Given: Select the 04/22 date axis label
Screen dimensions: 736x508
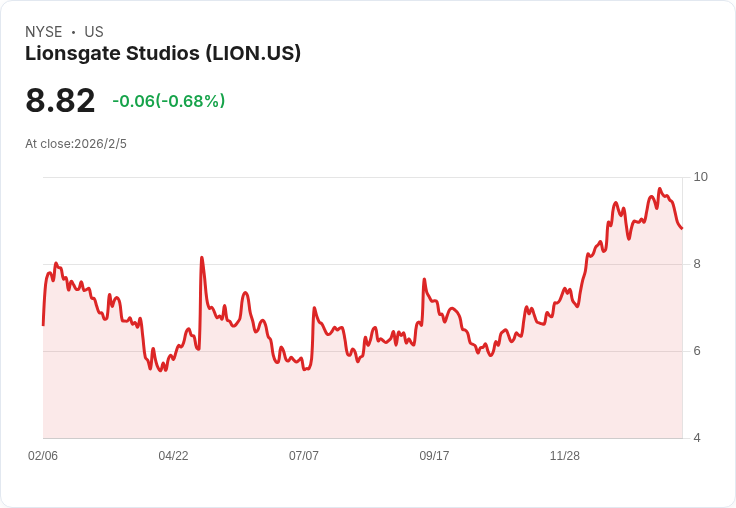Looking at the screenshot, I should pyautogui.click(x=173, y=456).
